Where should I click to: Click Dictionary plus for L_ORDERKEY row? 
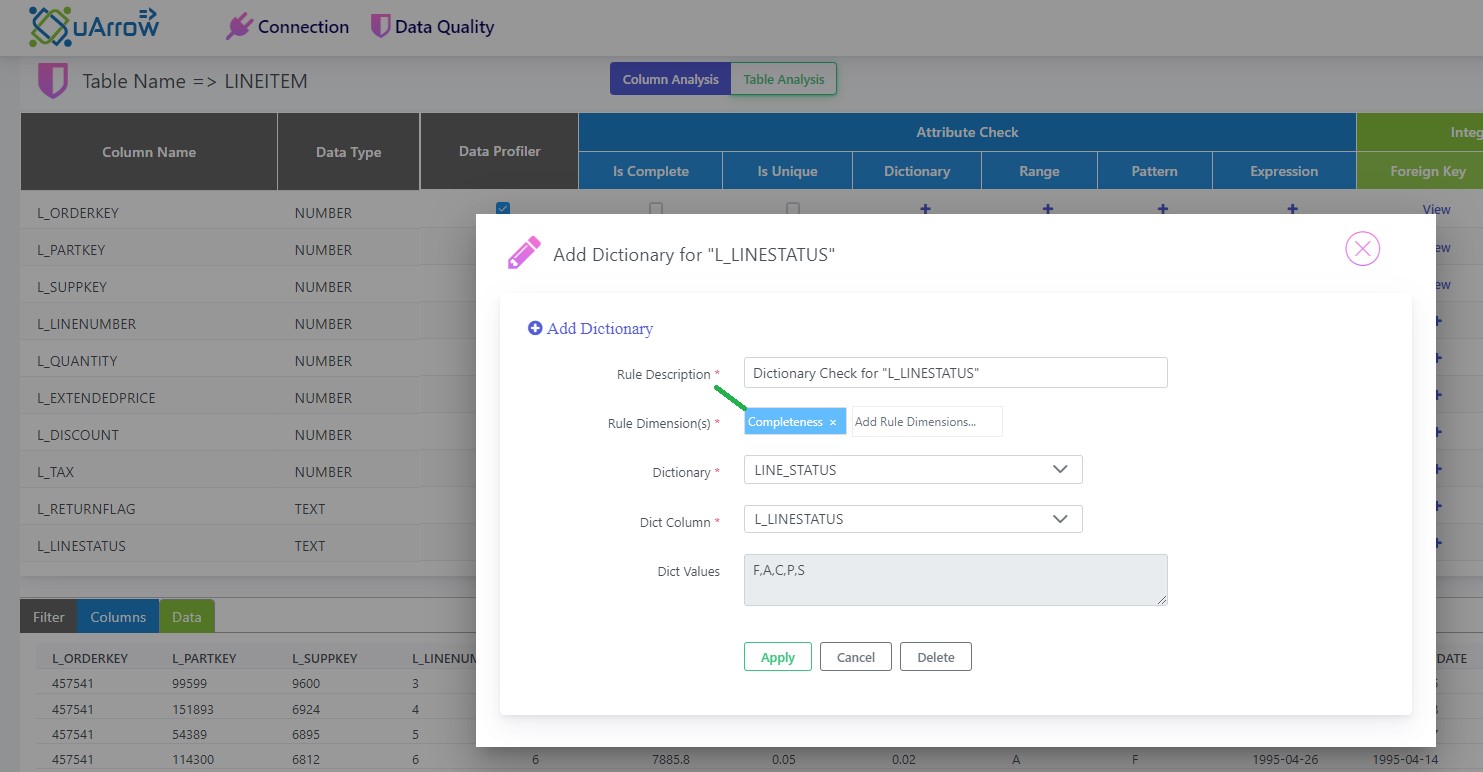coord(925,209)
